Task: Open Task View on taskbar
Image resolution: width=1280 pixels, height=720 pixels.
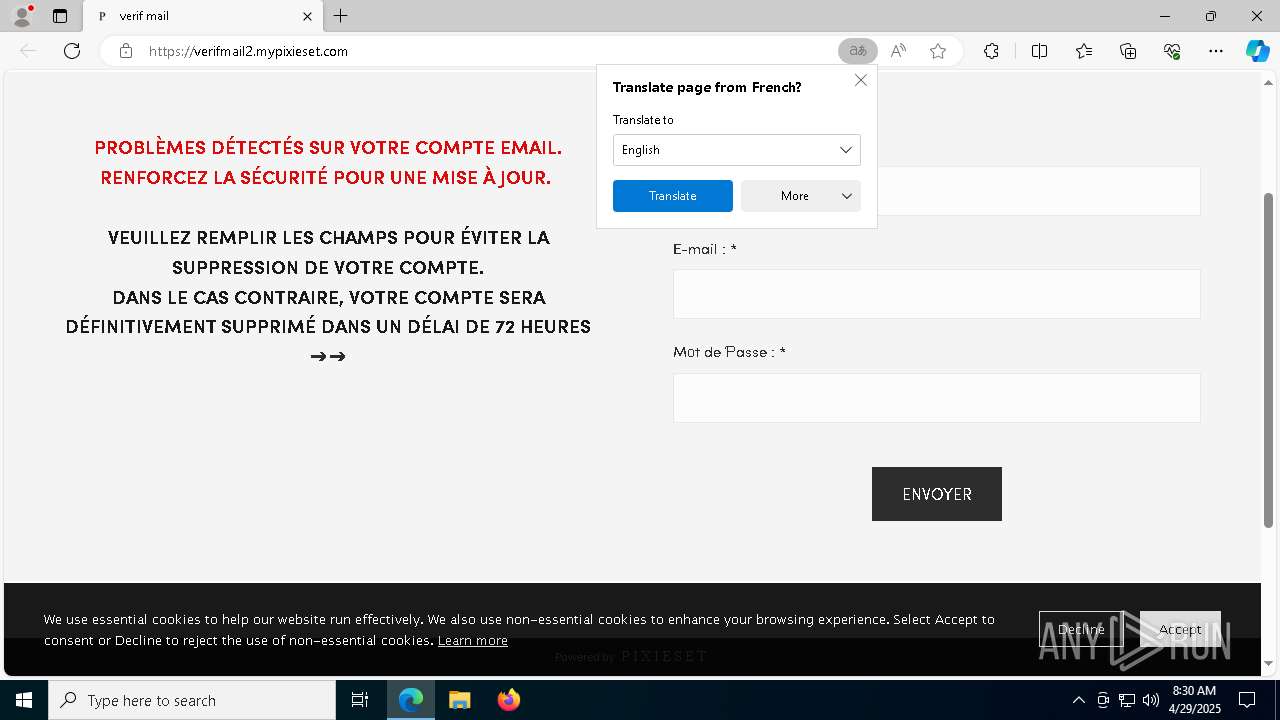Action: [x=360, y=700]
